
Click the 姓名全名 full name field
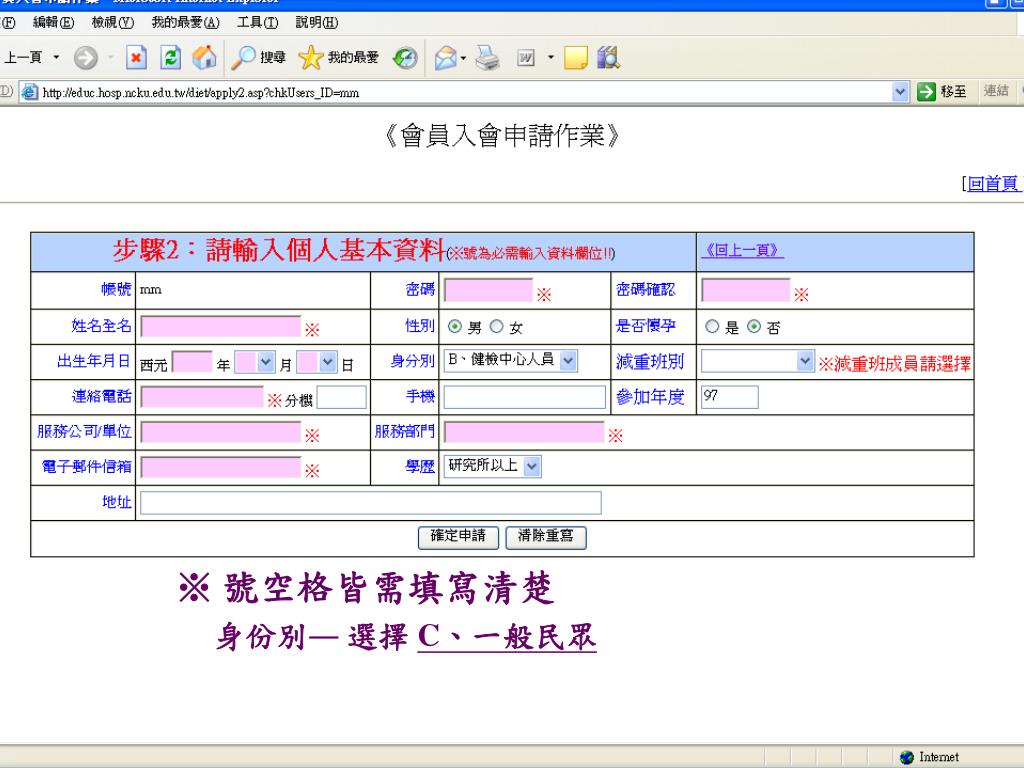[x=221, y=327]
